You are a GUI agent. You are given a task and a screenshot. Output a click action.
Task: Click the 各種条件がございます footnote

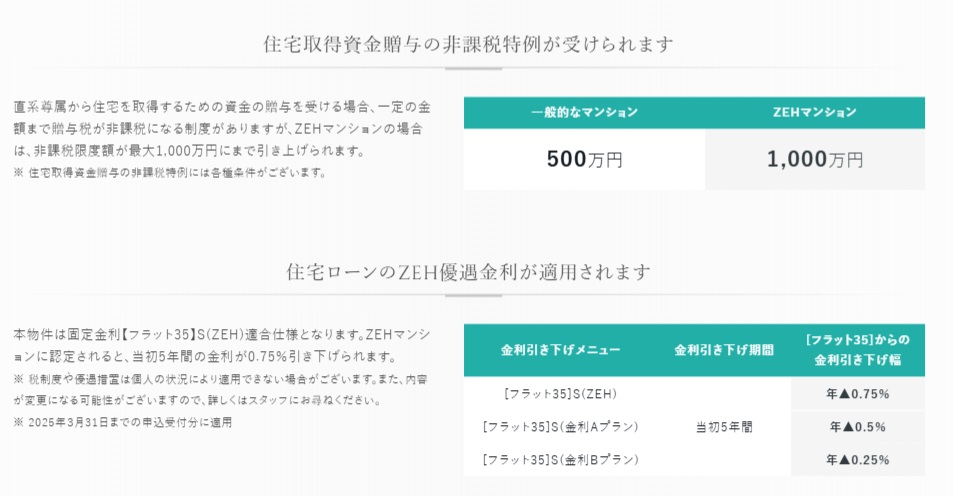(x=170, y=172)
